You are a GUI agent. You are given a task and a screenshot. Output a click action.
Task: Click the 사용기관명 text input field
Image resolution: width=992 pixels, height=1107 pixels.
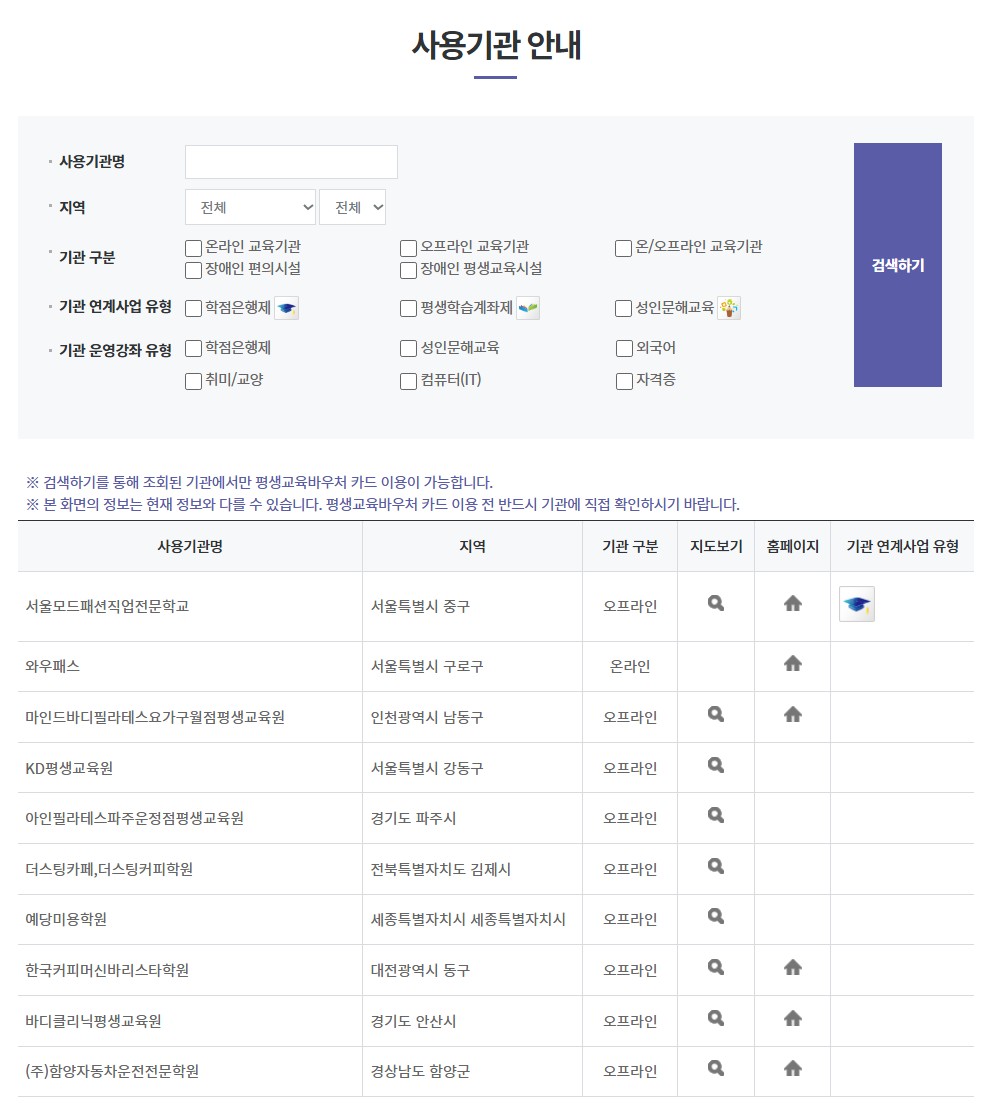coord(290,161)
